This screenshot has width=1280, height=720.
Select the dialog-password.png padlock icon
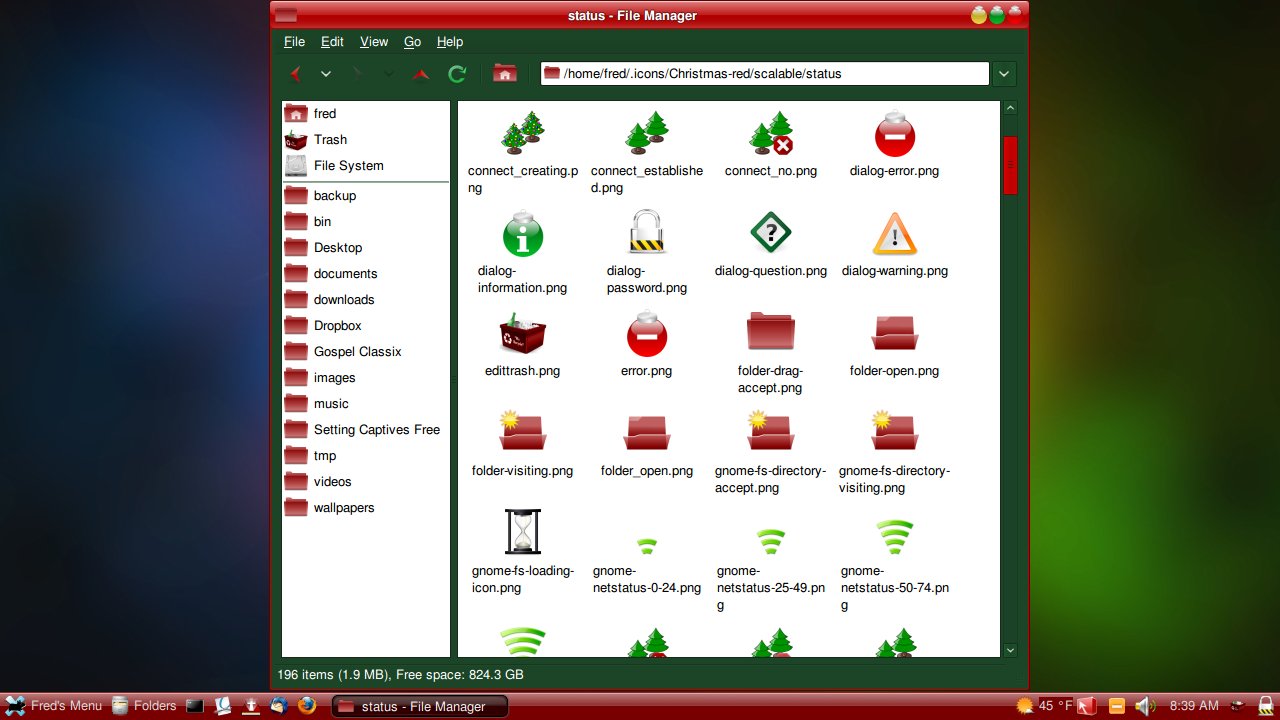pos(647,232)
